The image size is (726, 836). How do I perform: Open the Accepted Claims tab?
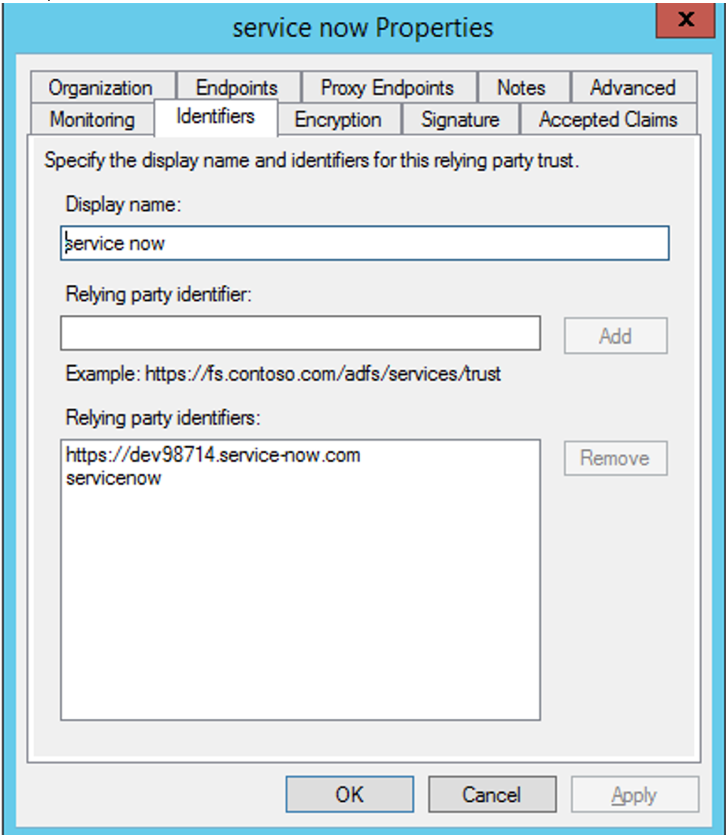pyautogui.click(x=608, y=119)
